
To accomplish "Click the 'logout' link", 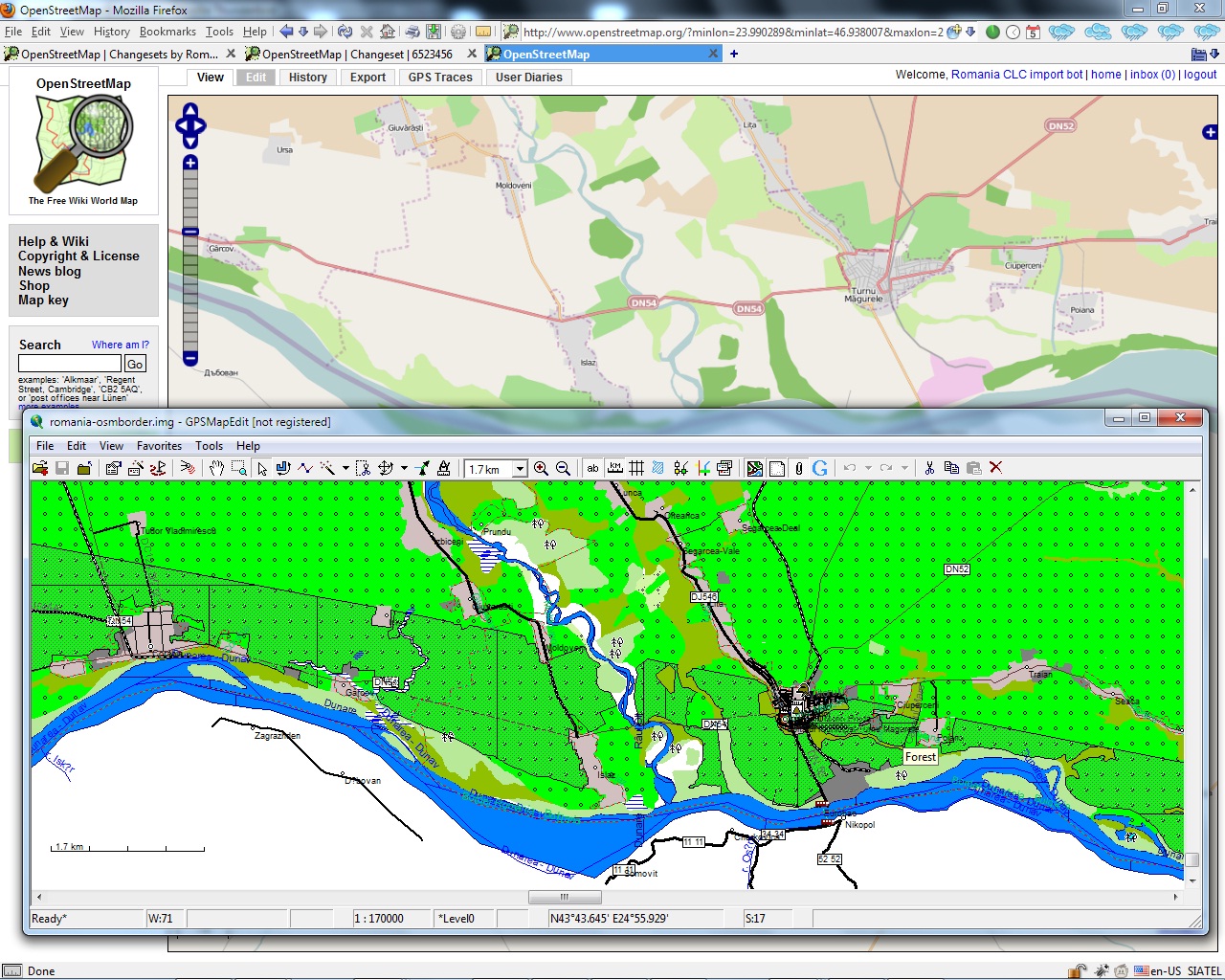I will [1200, 75].
